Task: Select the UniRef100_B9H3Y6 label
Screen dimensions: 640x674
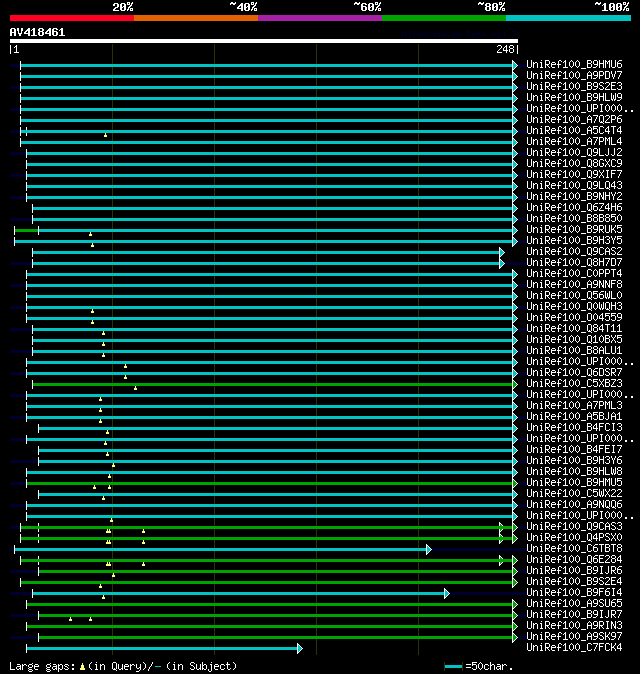Action: point(574,461)
